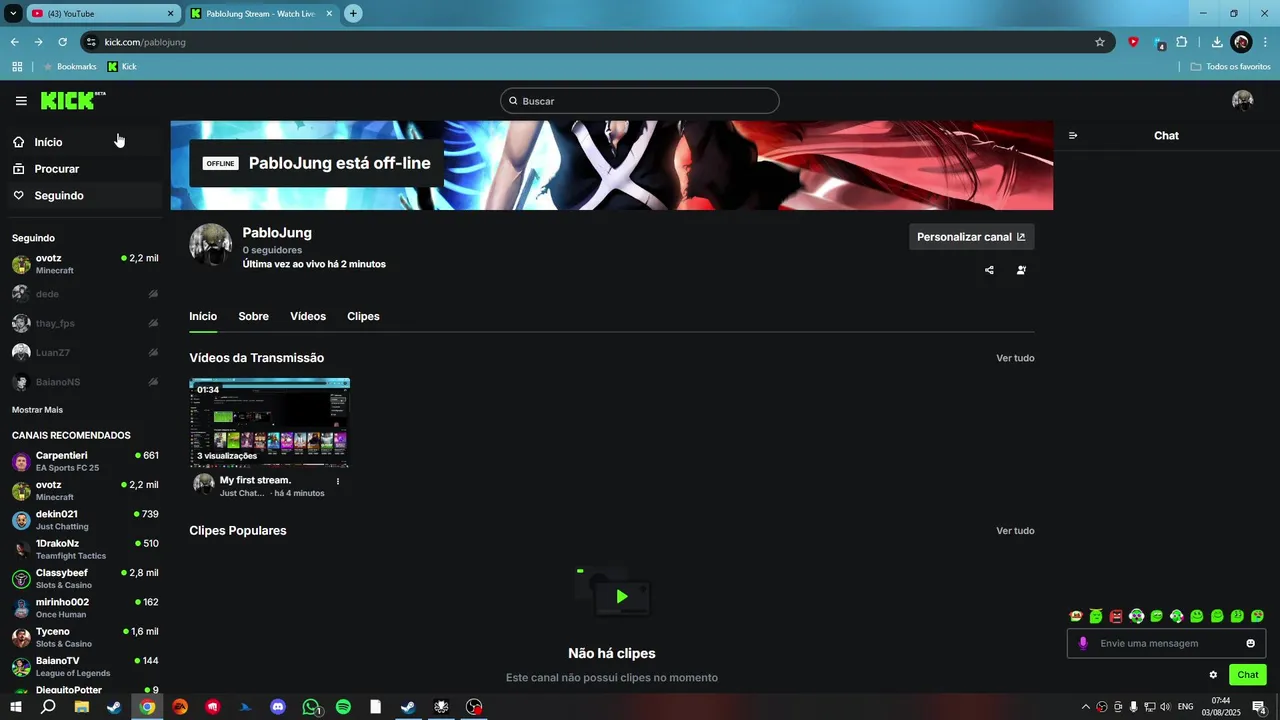The width and height of the screenshot is (1280, 720).
Task: Open the user avatar menu in Kick header
Action: tap(1243, 100)
